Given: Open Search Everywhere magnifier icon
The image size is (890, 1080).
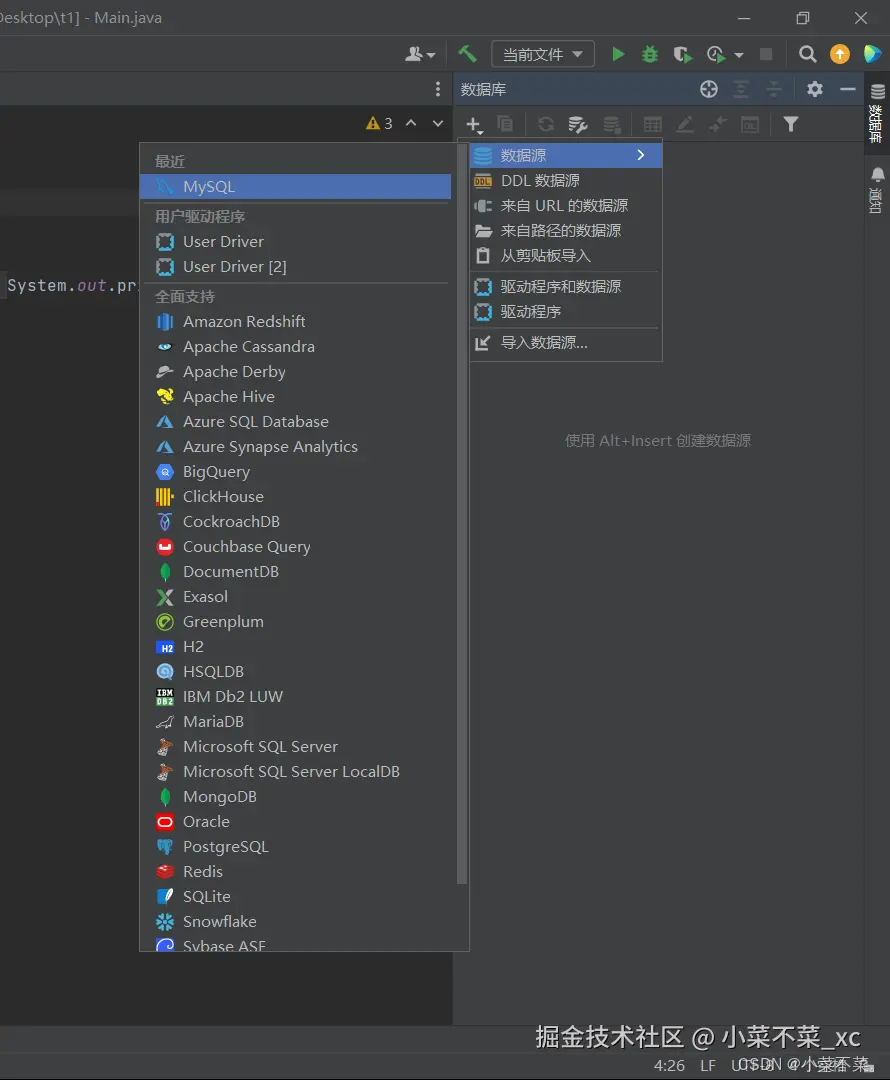Looking at the screenshot, I should (807, 54).
